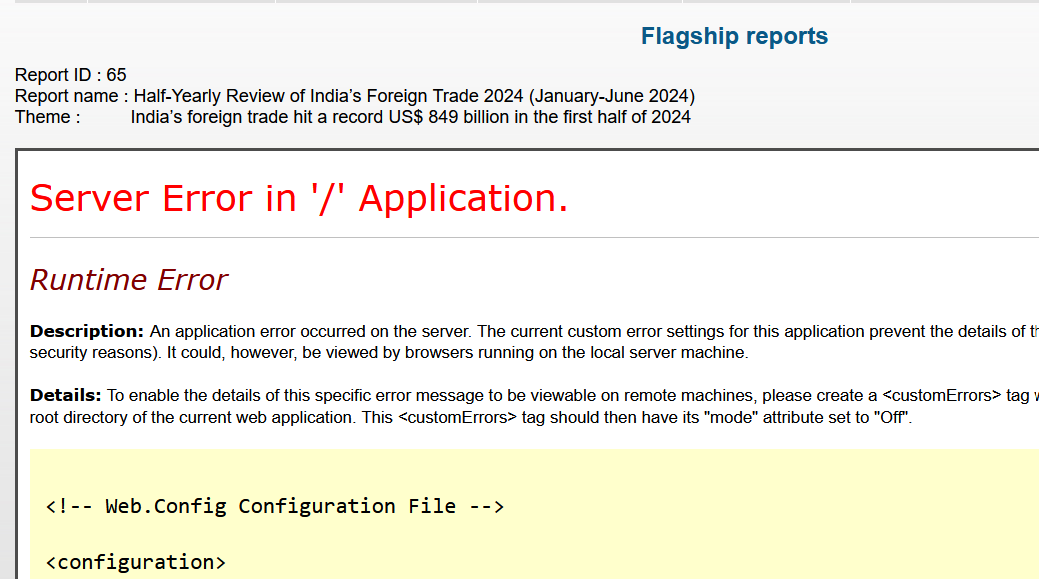
Task: Click the first <customErrors> tag mention
Action: 942,395
